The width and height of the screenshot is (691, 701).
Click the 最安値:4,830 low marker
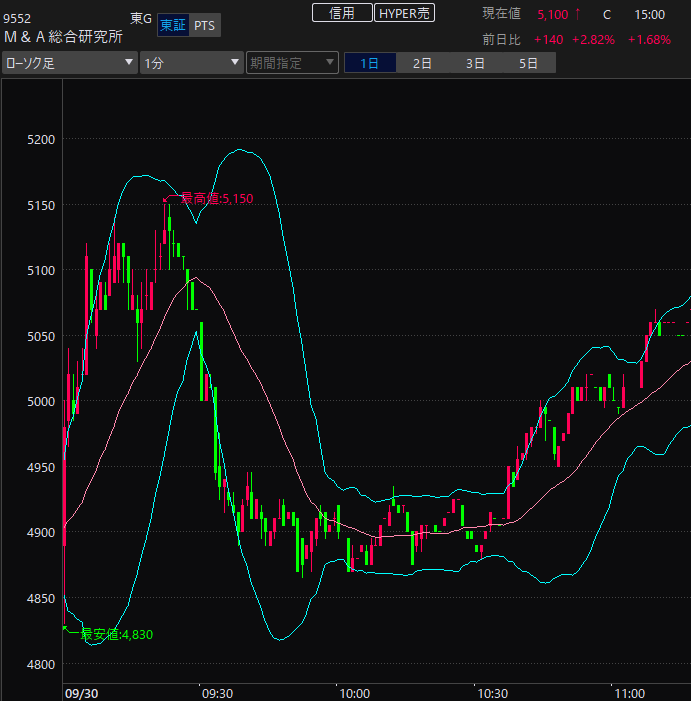tap(117, 634)
